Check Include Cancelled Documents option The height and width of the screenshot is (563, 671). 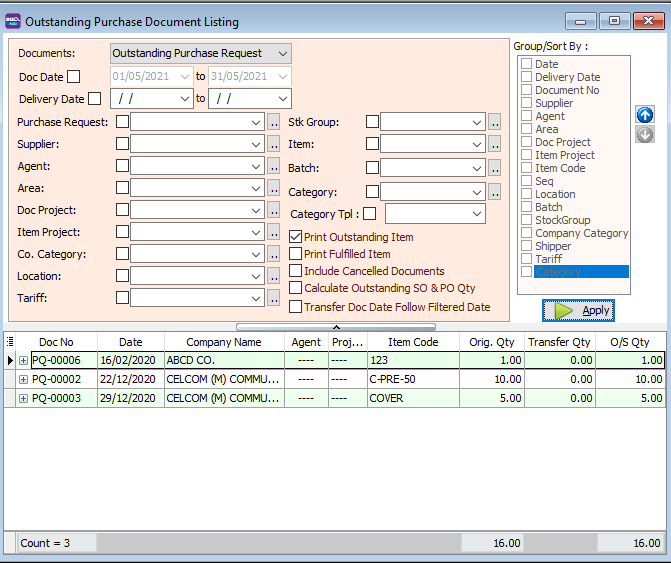pyautogui.click(x=296, y=271)
